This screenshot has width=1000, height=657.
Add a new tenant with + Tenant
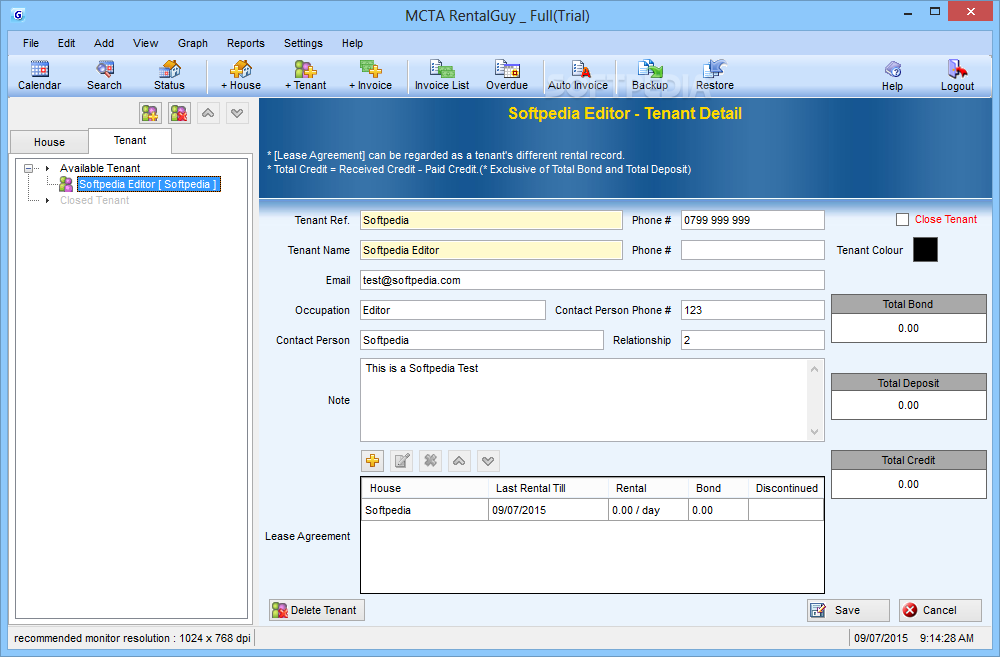coord(305,75)
